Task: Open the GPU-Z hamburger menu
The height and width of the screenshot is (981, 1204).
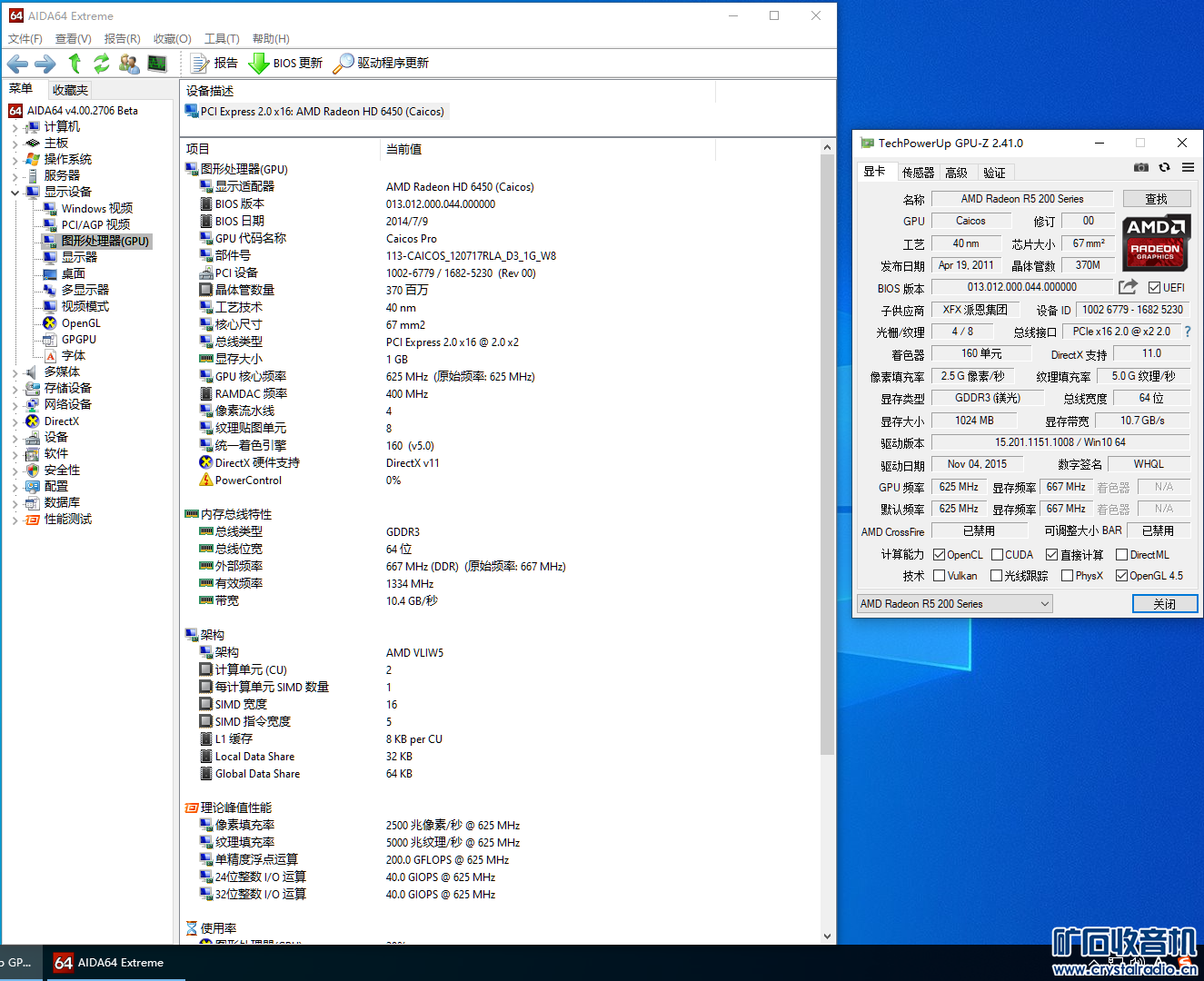Action: 1188,168
